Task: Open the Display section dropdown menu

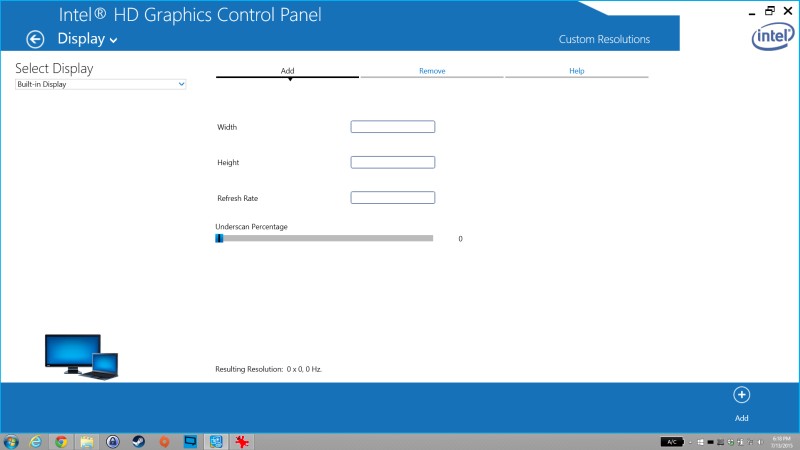Action: pyautogui.click(x=87, y=39)
